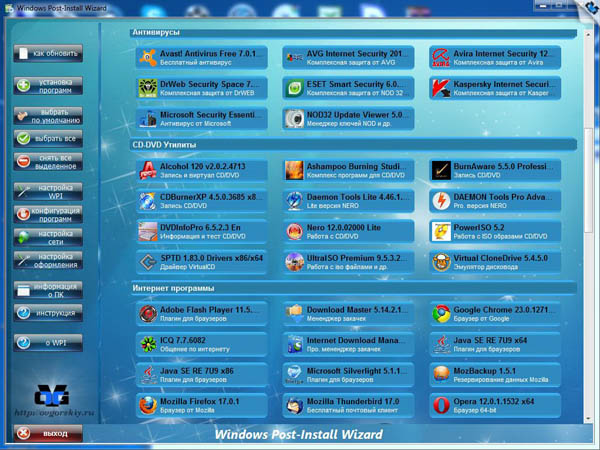
Task: Click the Microsoft Security Essentials icon
Action: [148, 119]
